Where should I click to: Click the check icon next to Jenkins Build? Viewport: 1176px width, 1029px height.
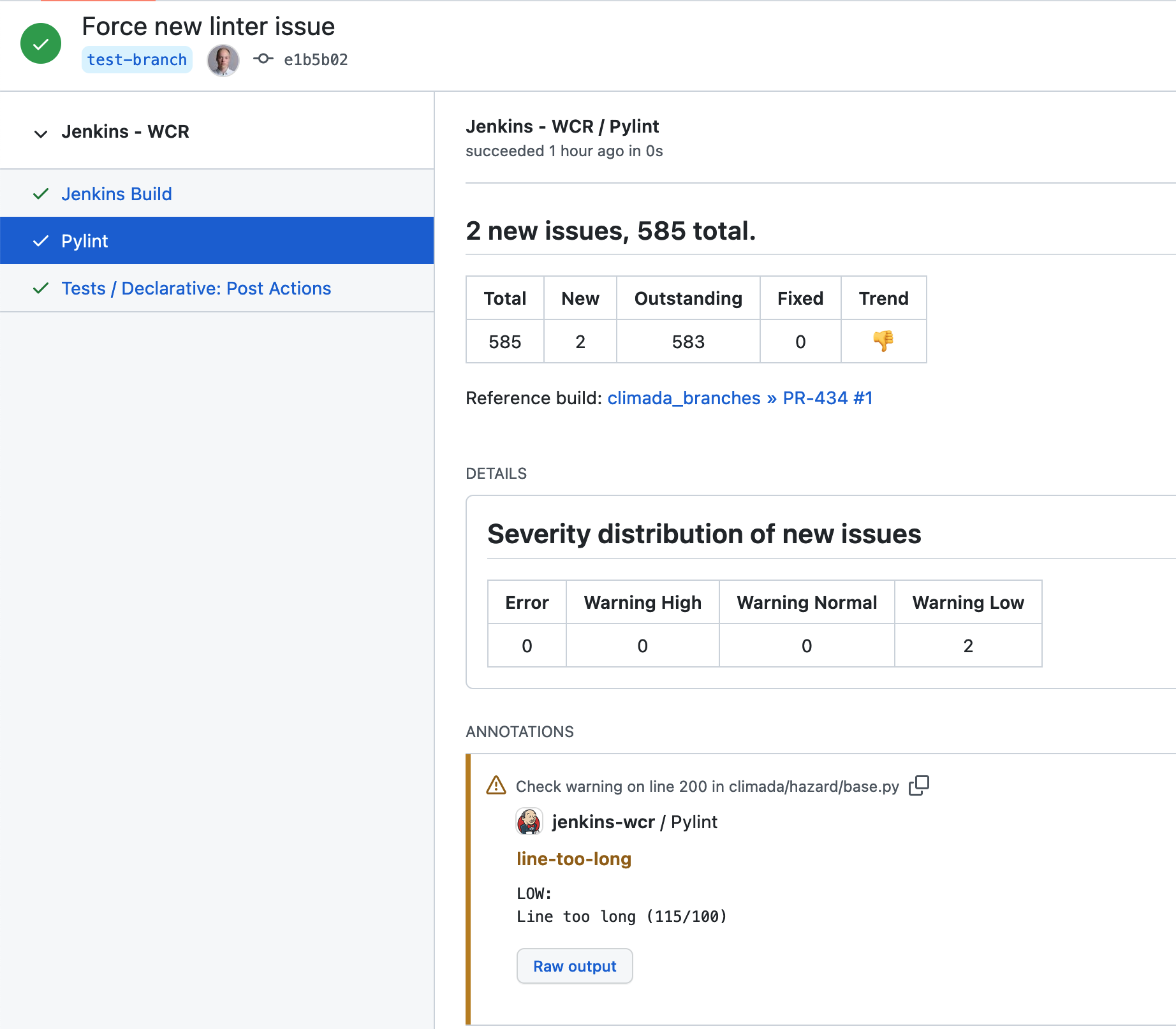click(40, 194)
